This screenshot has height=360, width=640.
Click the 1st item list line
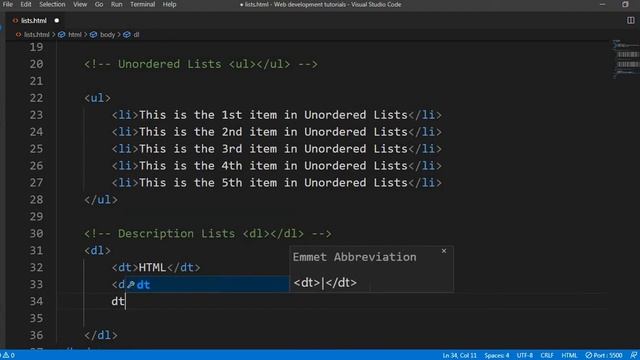tap(277, 115)
